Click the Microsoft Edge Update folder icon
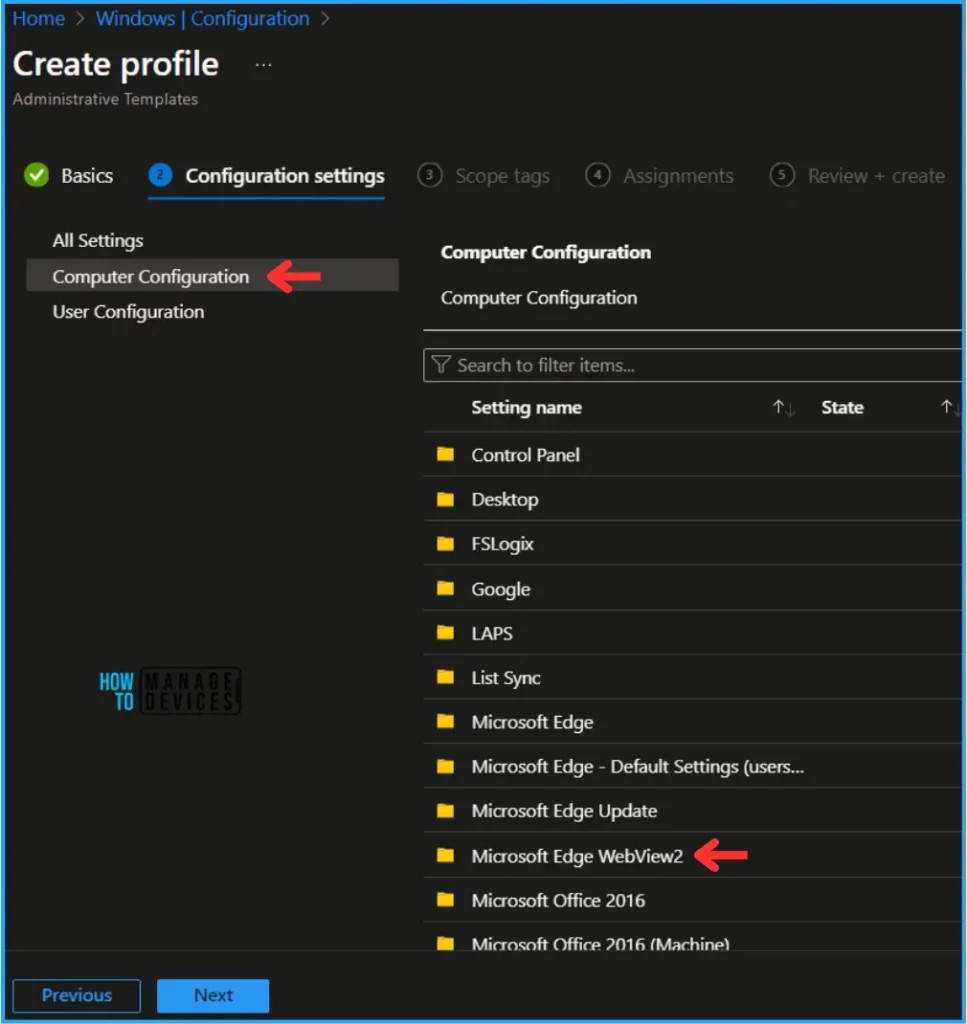This screenshot has width=967, height=1024. point(445,810)
